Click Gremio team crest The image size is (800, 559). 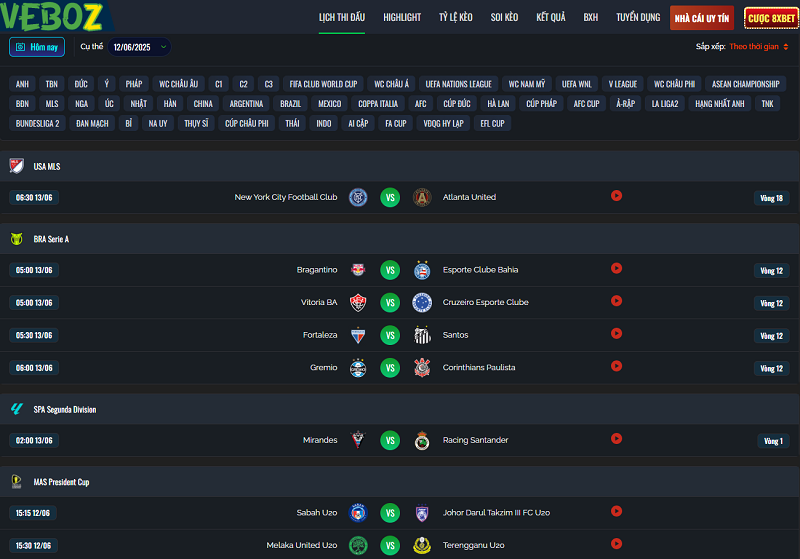tap(358, 368)
